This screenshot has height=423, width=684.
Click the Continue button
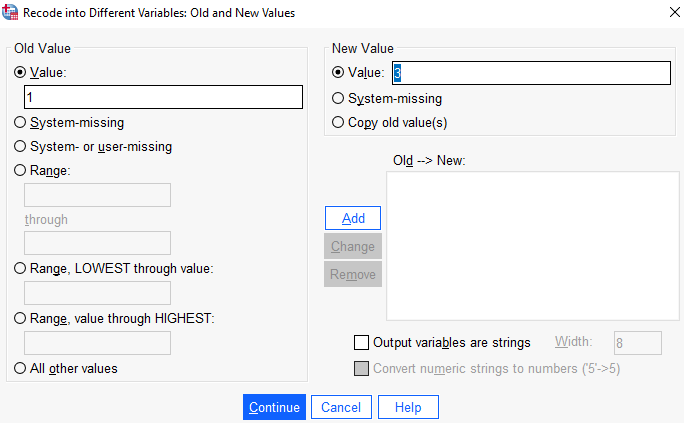click(x=274, y=407)
